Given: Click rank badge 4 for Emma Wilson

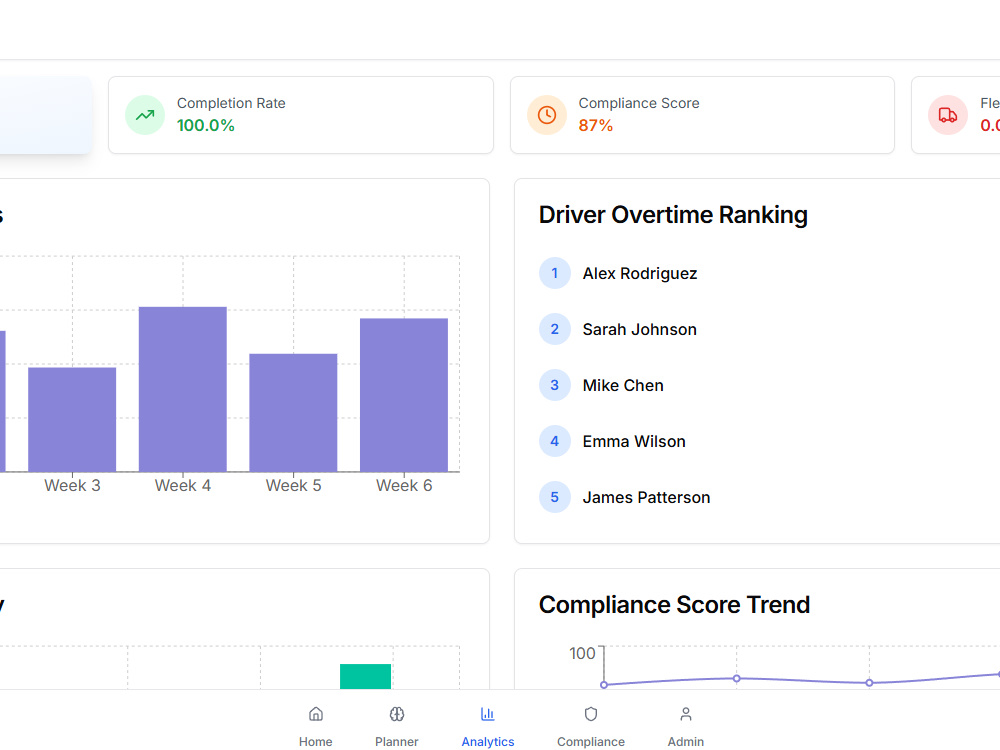Looking at the screenshot, I should [x=555, y=441].
